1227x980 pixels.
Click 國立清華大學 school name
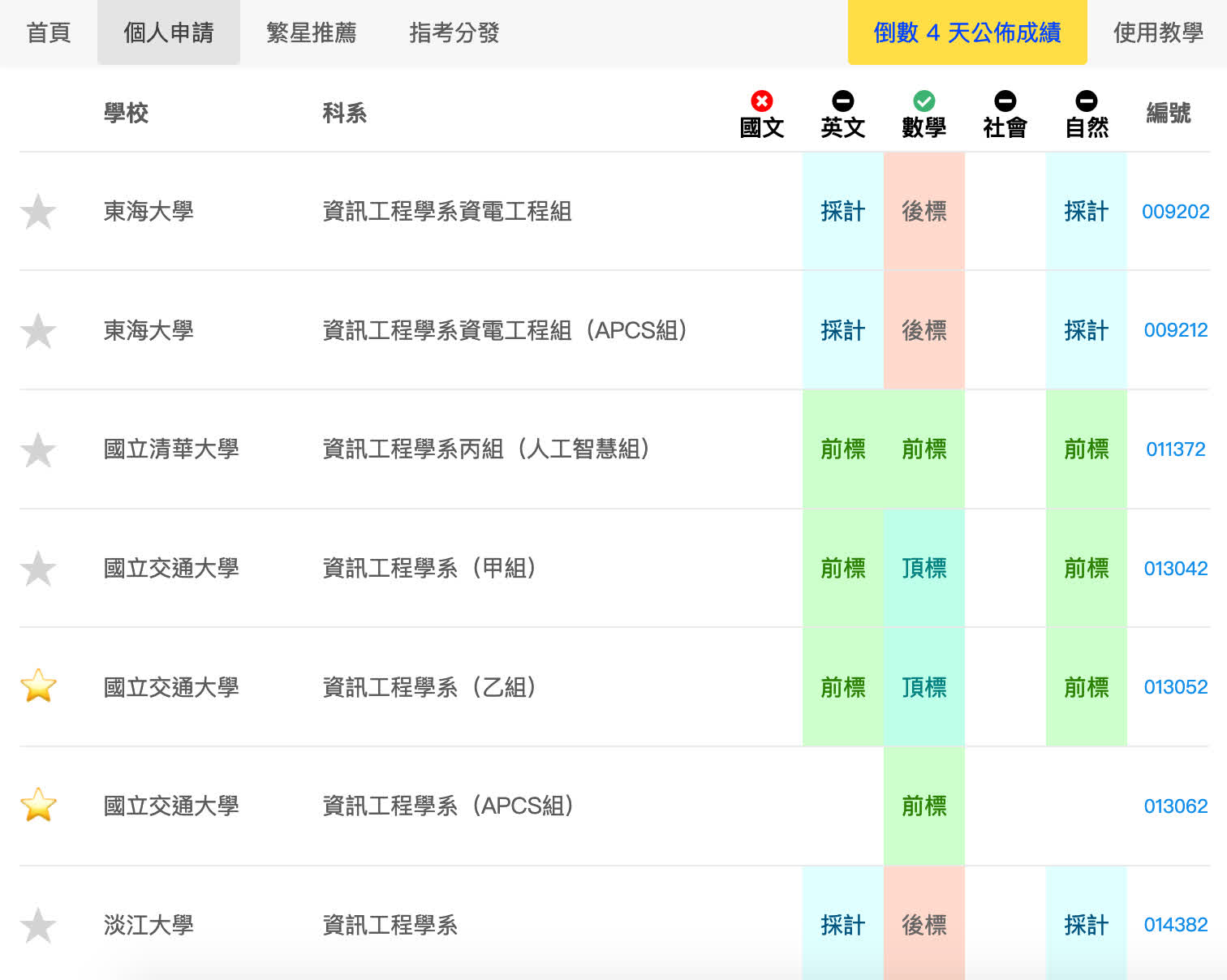[x=171, y=449]
